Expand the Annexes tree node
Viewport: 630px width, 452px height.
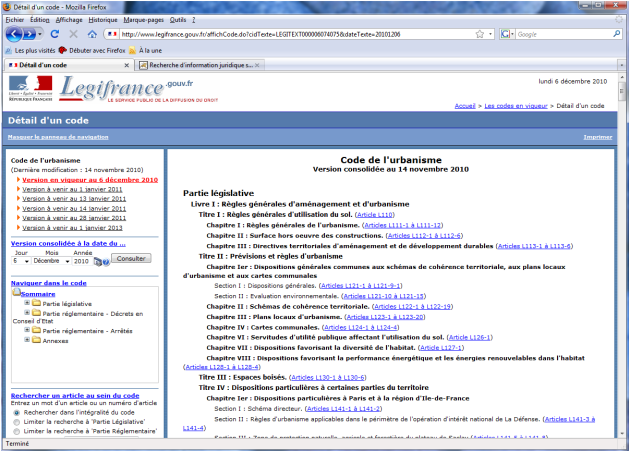pyautogui.click(x=27, y=340)
